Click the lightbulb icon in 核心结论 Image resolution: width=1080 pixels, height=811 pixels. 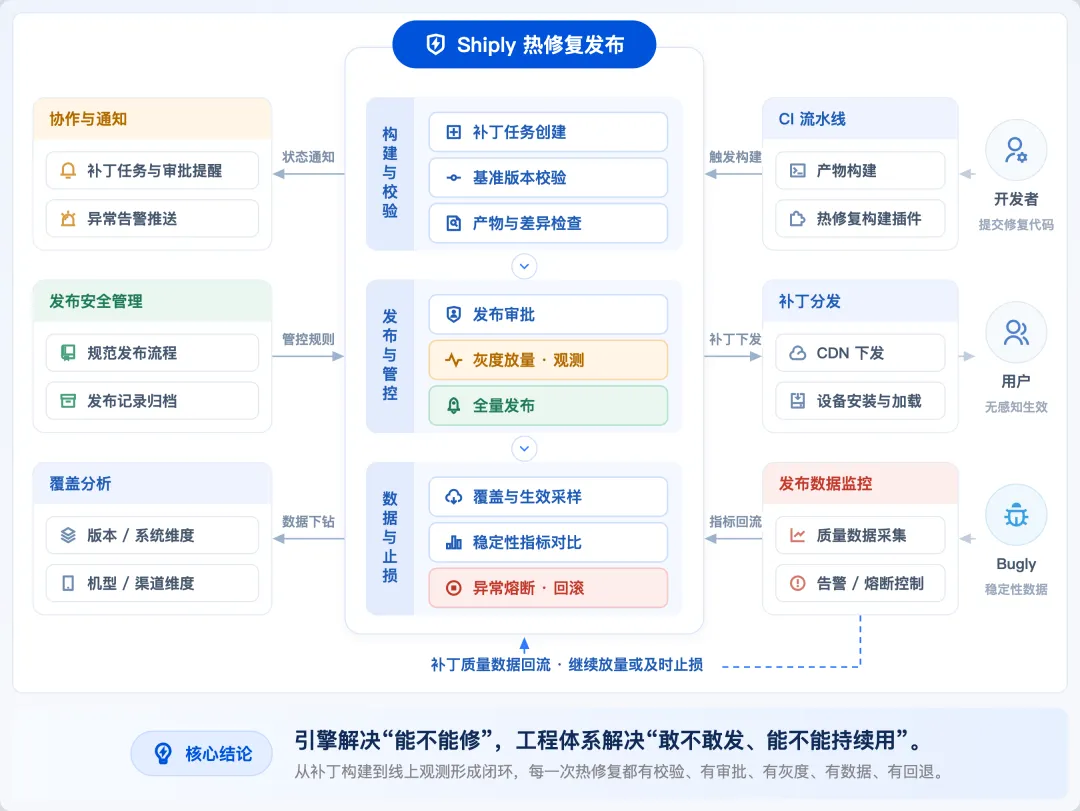coord(163,753)
